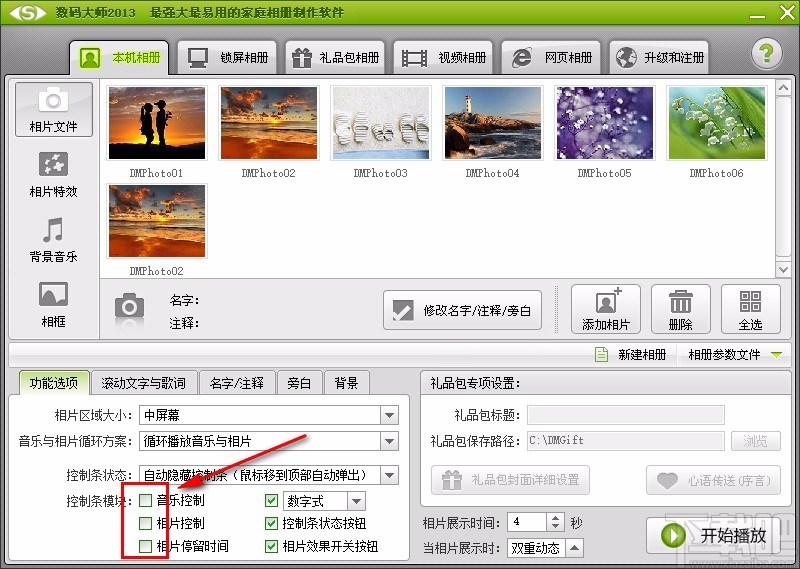Click the 全选 select all button
This screenshot has width=800, height=569.
click(750, 309)
